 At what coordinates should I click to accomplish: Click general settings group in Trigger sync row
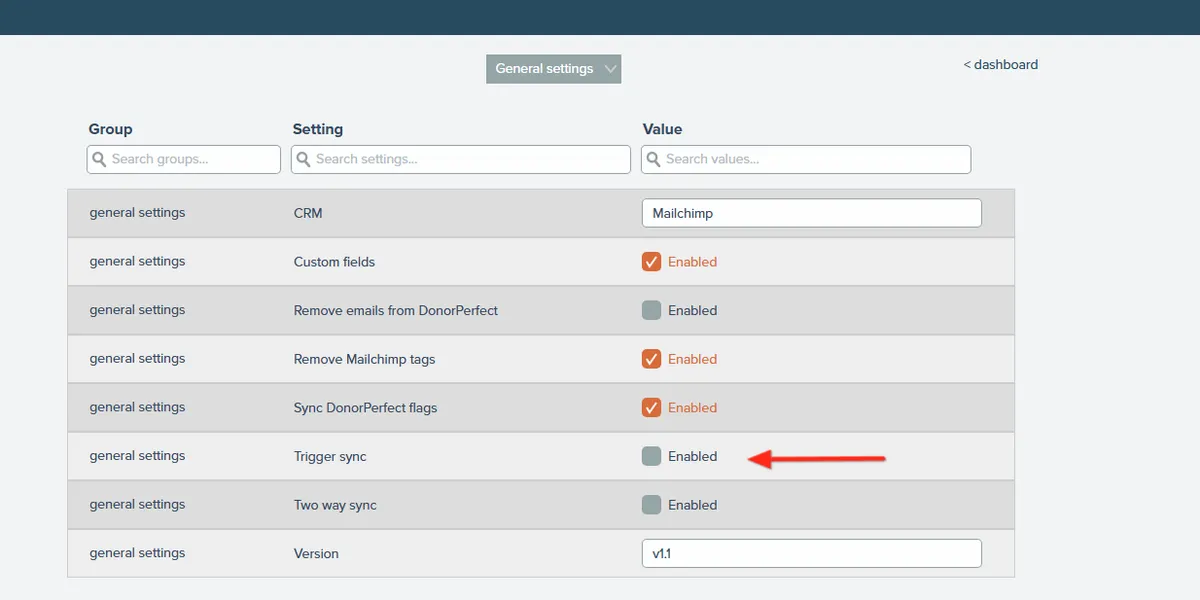(137, 455)
